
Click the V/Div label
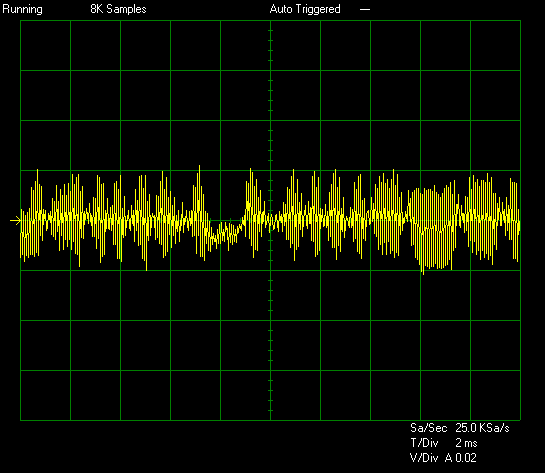pyautogui.click(x=424, y=458)
